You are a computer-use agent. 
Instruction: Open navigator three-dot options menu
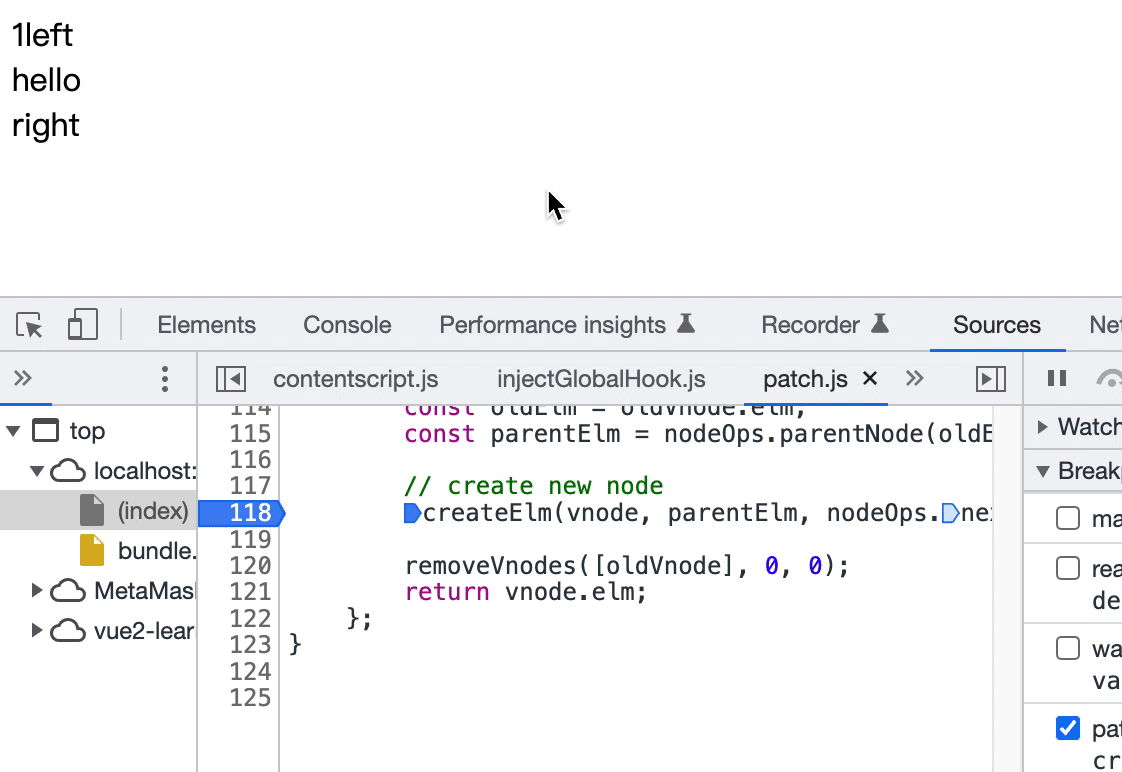(x=165, y=378)
